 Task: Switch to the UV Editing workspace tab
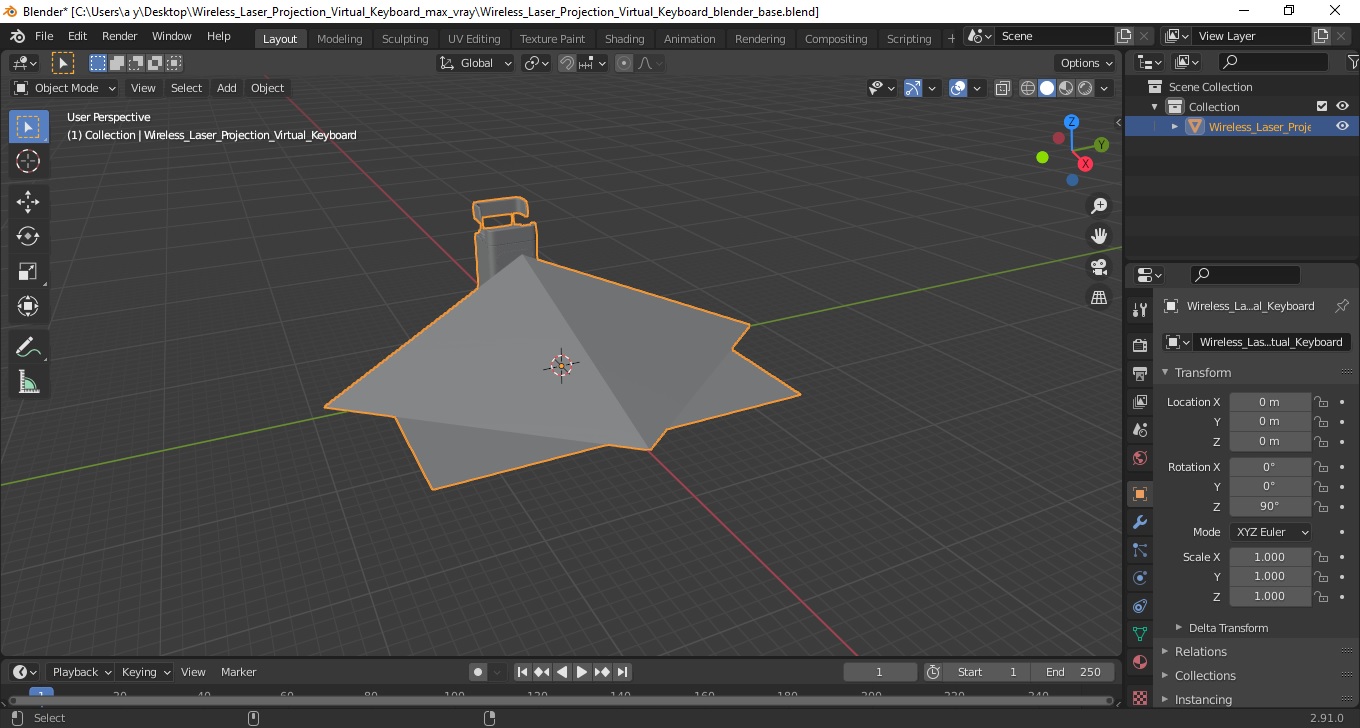(474, 39)
